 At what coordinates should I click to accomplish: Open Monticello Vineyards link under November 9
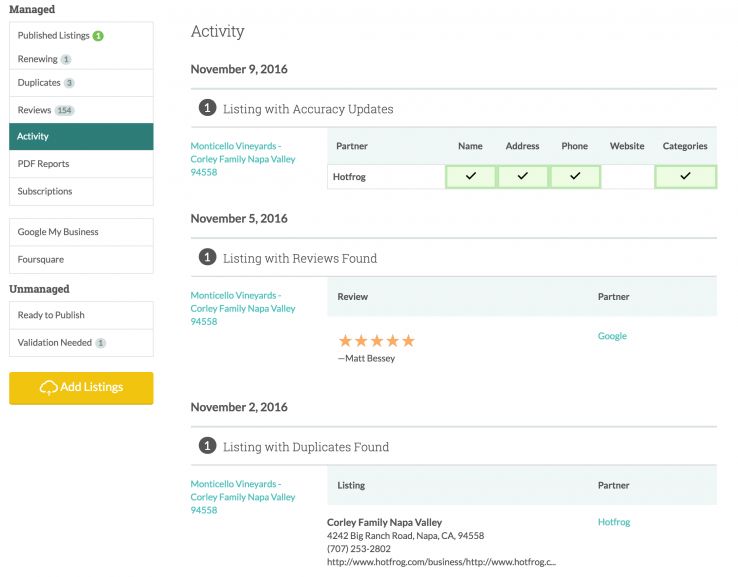click(243, 159)
